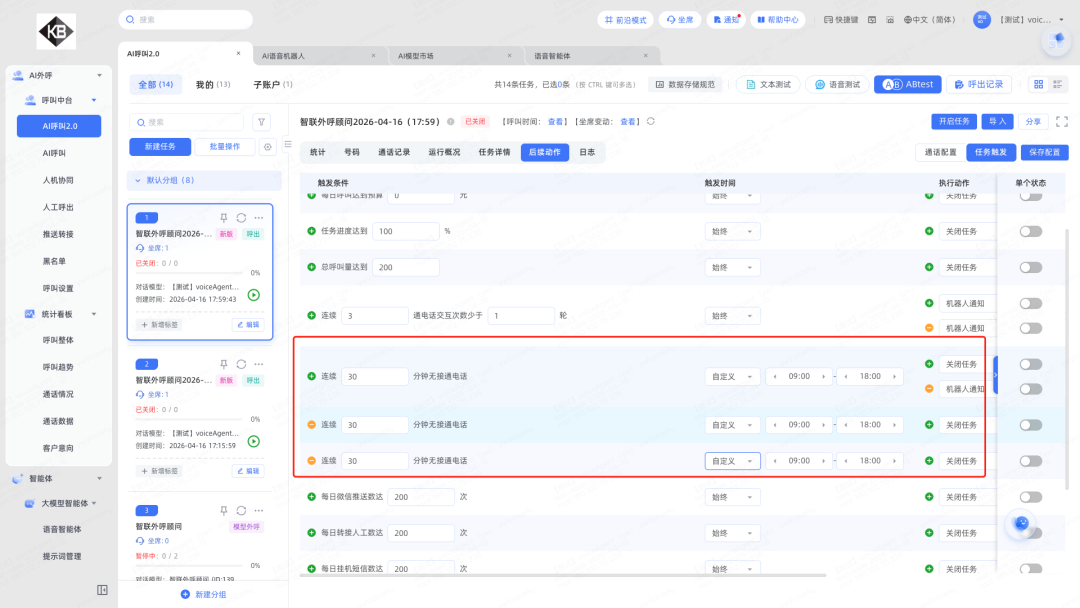Click the green play icon on task 1
The width and height of the screenshot is (1080, 608).
click(x=254, y=295)
